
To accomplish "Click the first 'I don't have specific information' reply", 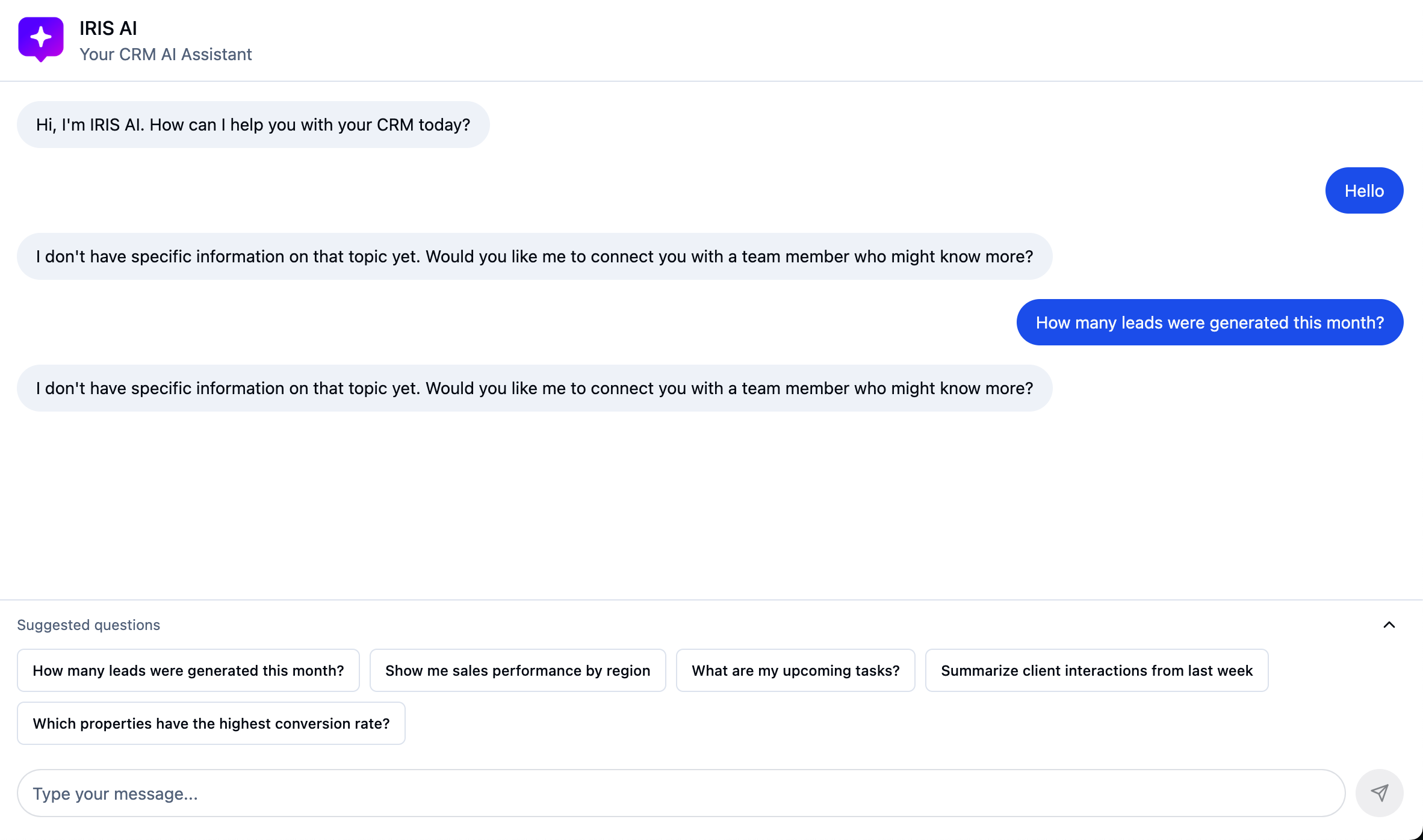I will (534, 256).
